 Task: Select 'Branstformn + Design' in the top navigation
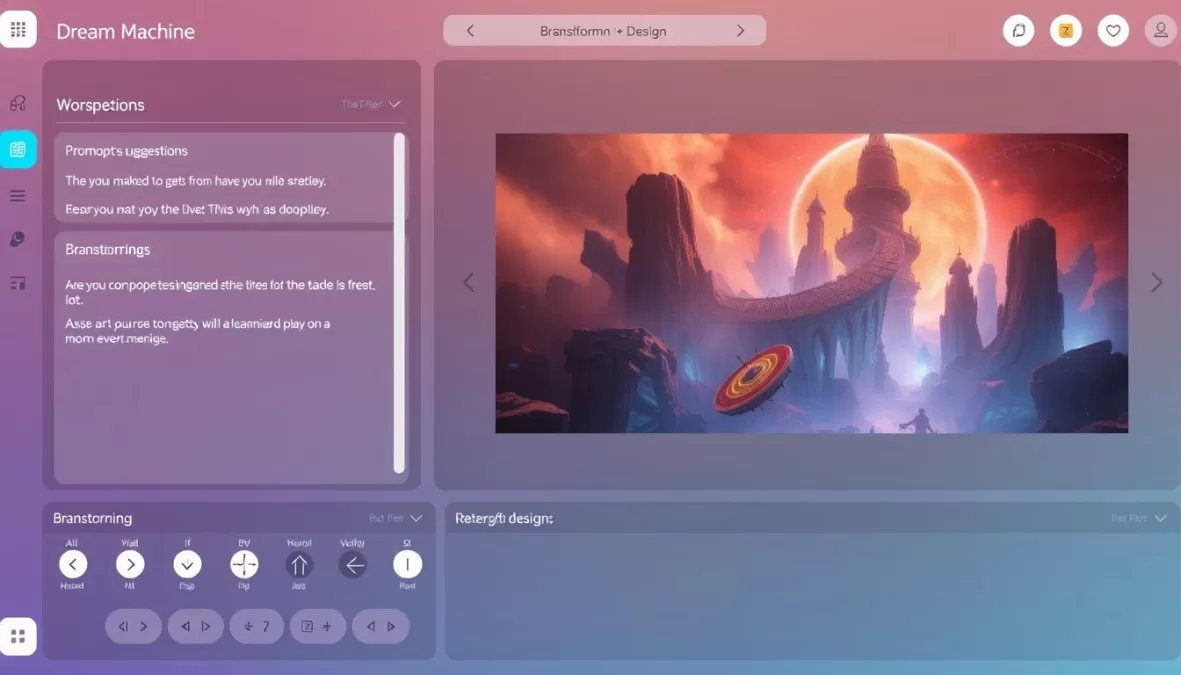pyautogui.click(x=604, y=31)
